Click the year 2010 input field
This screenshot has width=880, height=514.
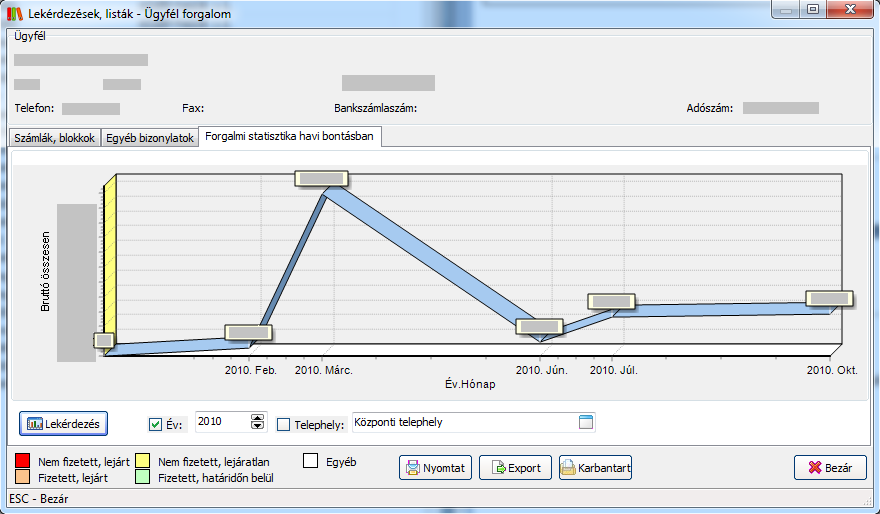[x=221, y=422]
